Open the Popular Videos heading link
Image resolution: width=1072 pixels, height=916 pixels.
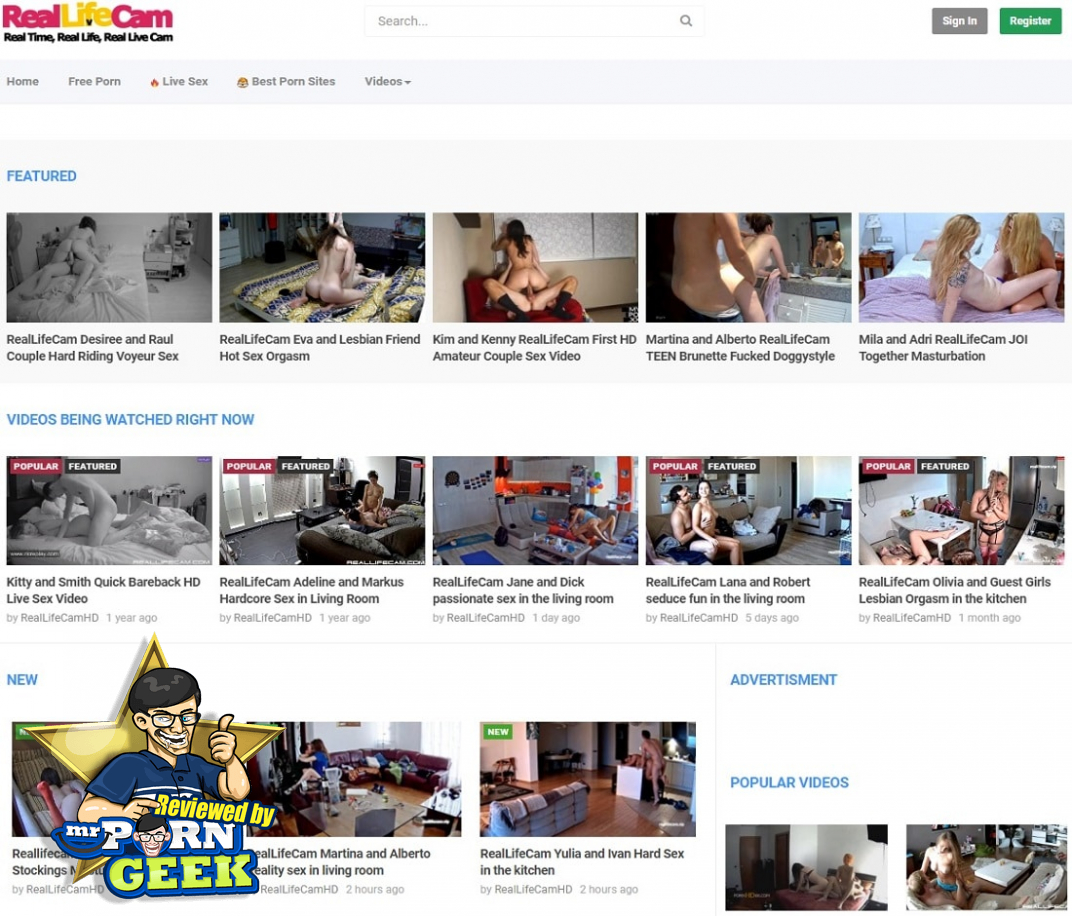(789, 783)
